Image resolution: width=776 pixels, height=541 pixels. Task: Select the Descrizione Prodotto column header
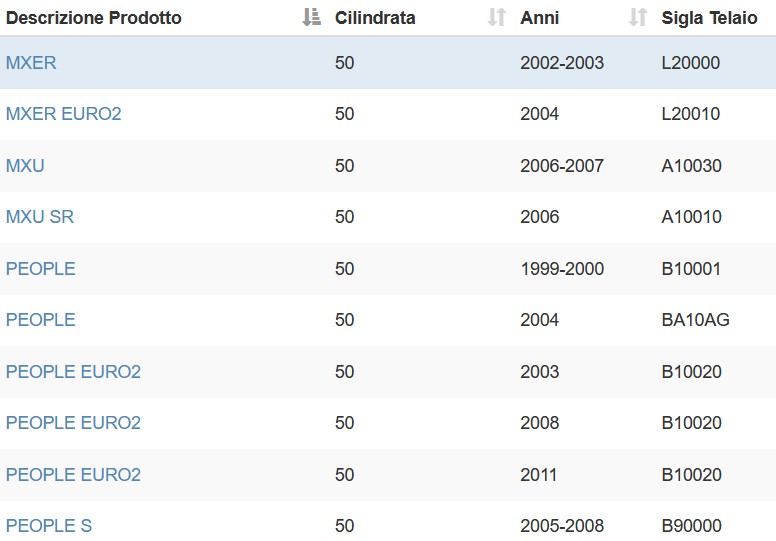coord(94,18)
